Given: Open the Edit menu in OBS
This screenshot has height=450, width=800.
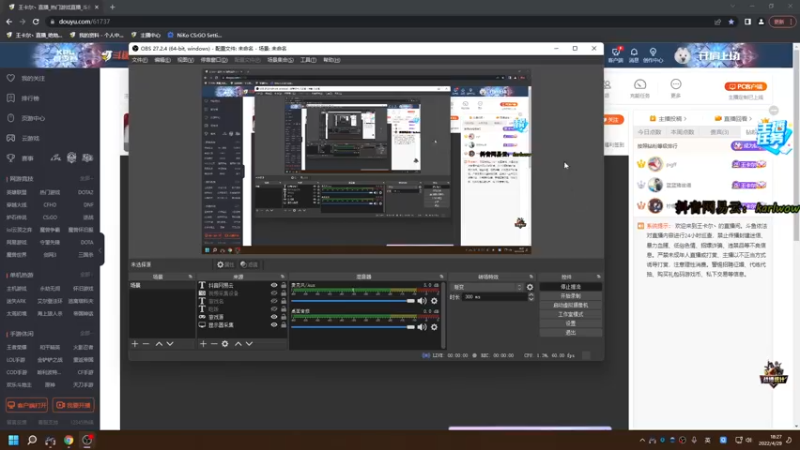Looking at the screenshot, I should click(162, 60).
